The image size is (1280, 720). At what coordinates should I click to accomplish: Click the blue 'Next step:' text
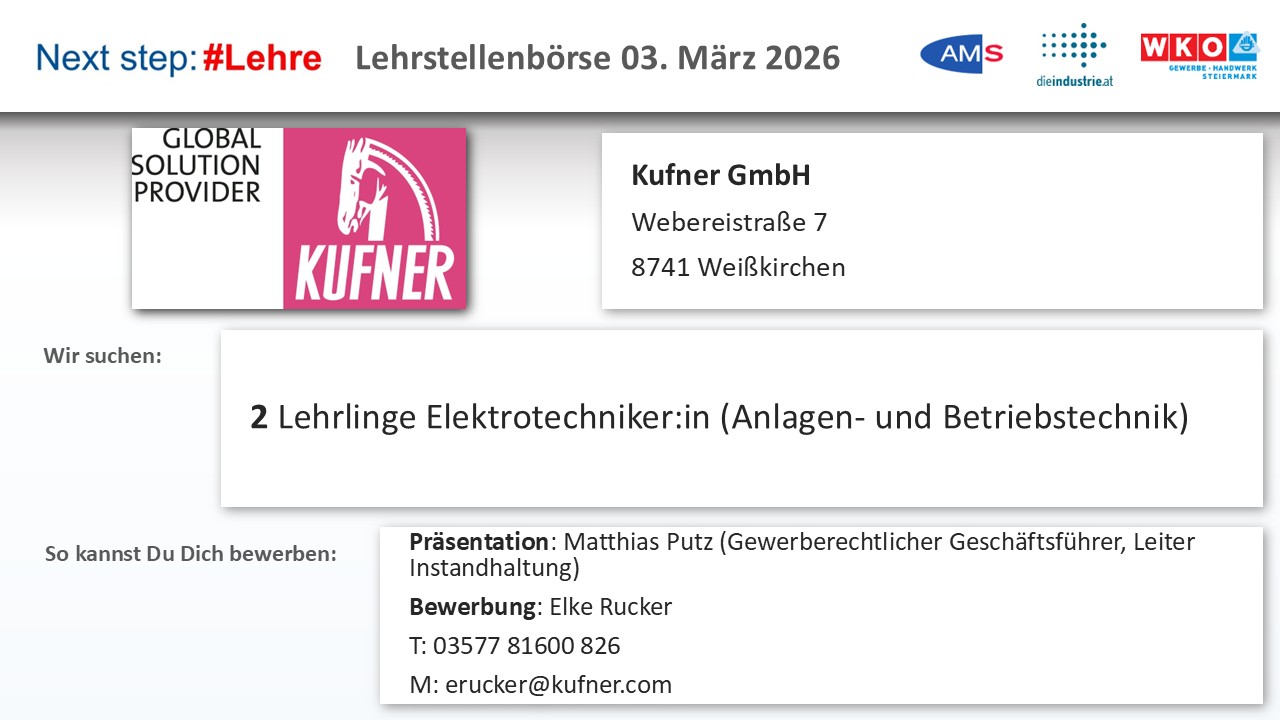pyautogui.click(x=115, y=58)
